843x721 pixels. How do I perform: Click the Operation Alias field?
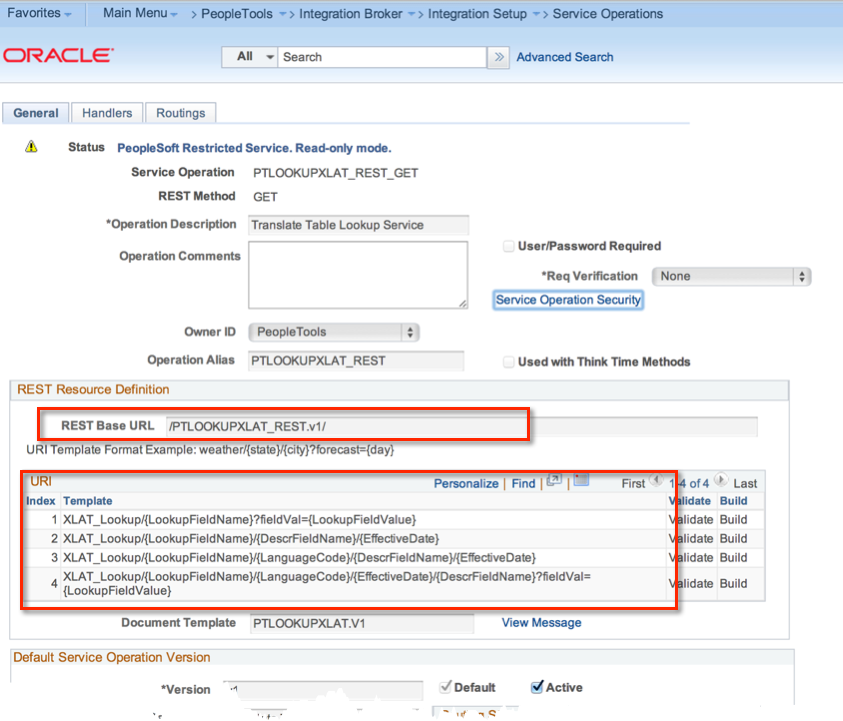356,361
